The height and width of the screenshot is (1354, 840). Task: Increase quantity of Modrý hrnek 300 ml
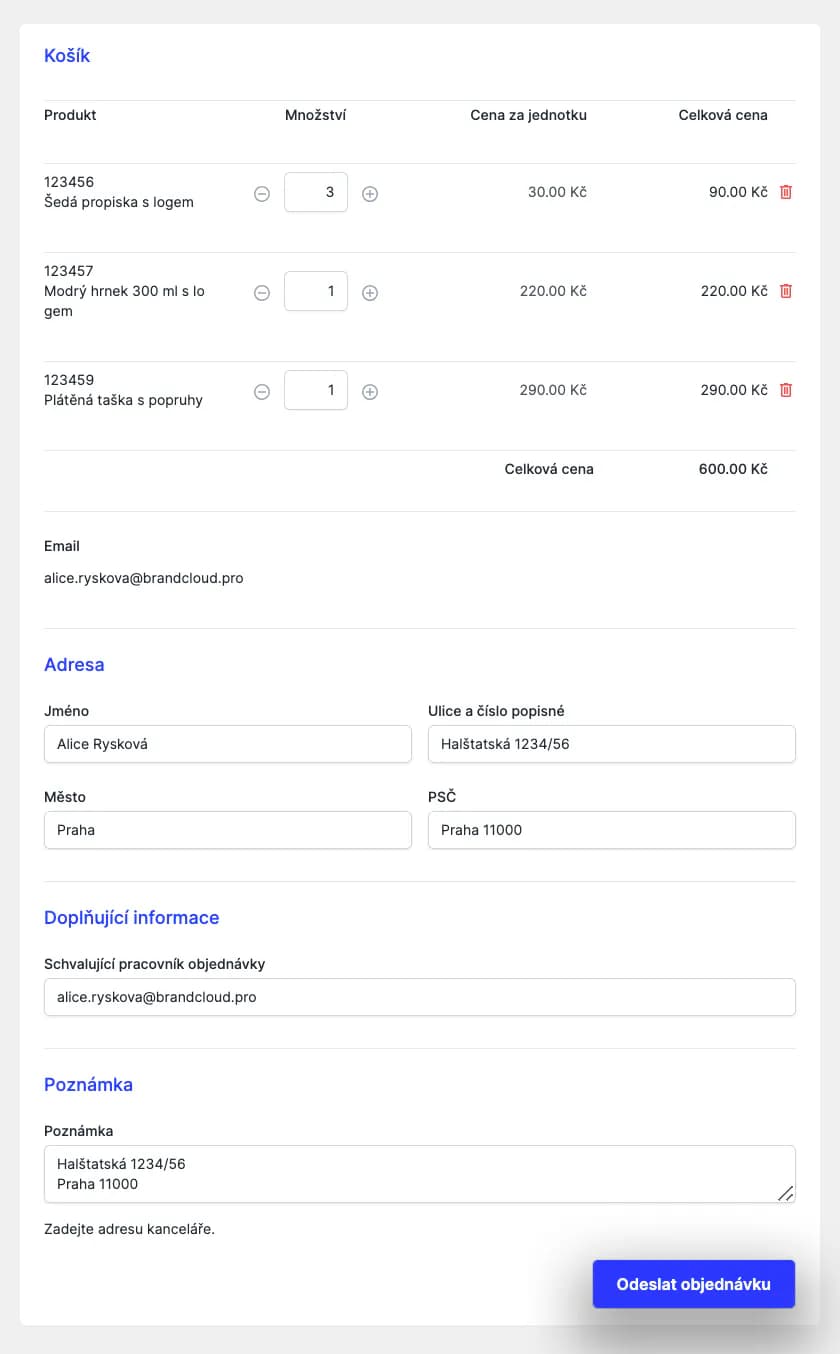pyautogui.click(x=370, y=293)
